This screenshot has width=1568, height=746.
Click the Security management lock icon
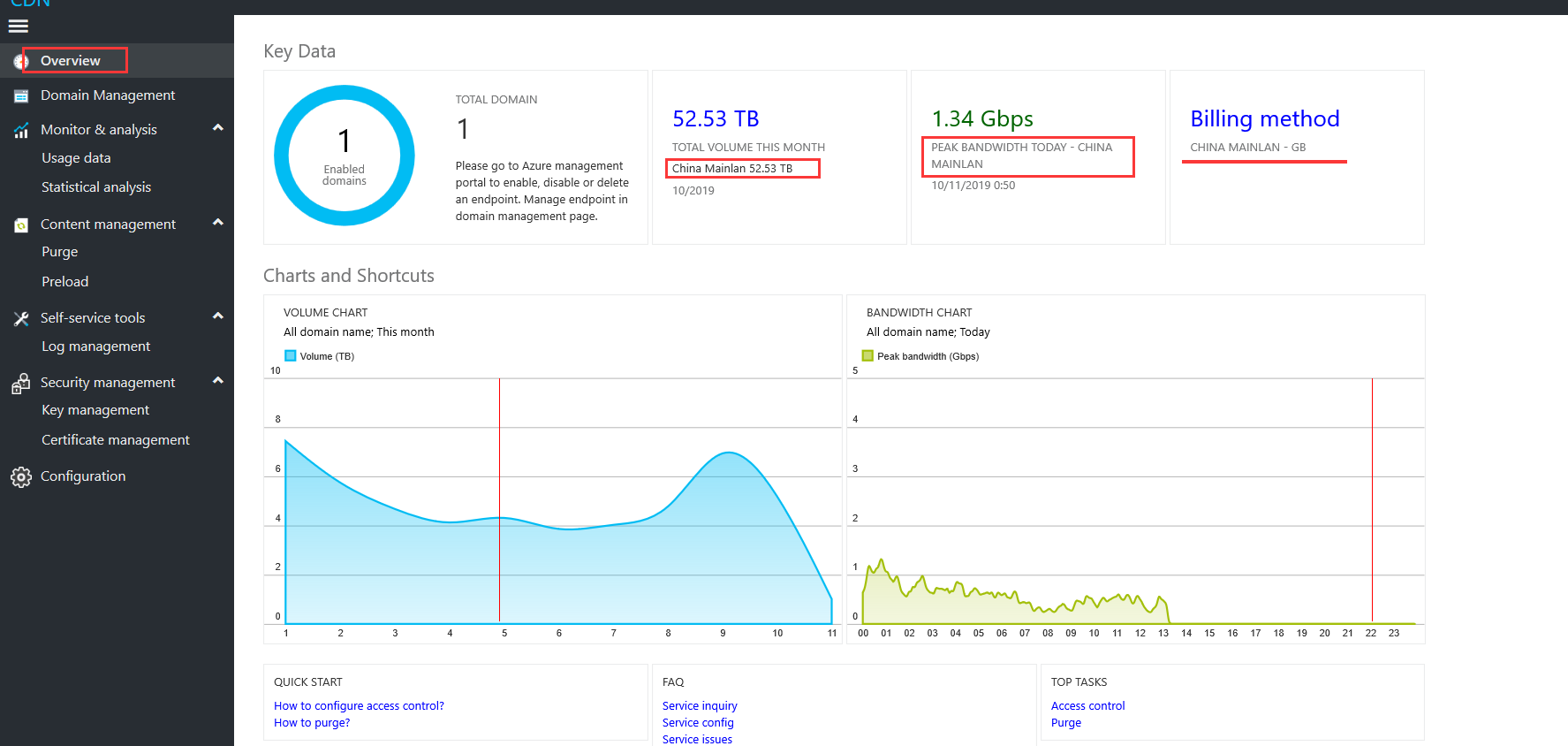tap(20, 383)
